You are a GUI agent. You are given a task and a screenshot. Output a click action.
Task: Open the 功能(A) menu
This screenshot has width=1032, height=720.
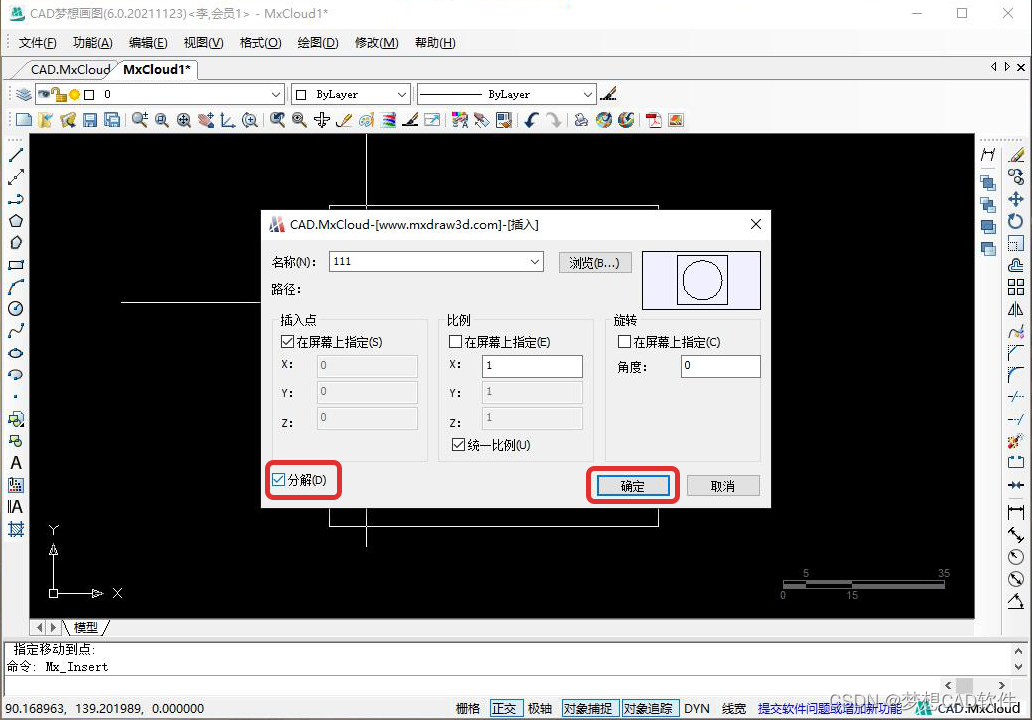click(92, 43)
